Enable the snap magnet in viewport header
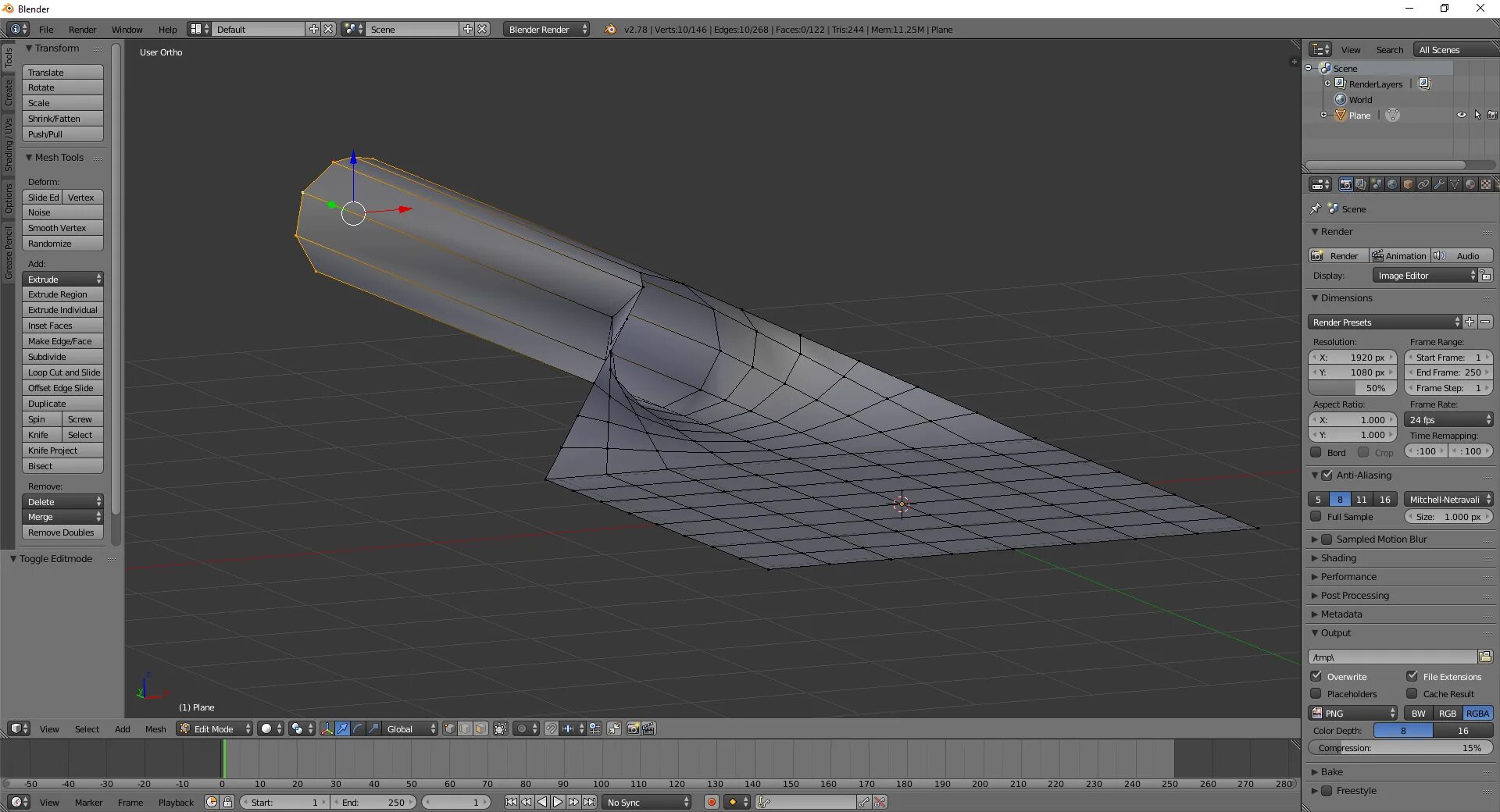Viewport: 1500px width, 812px height. coord(552,728)
